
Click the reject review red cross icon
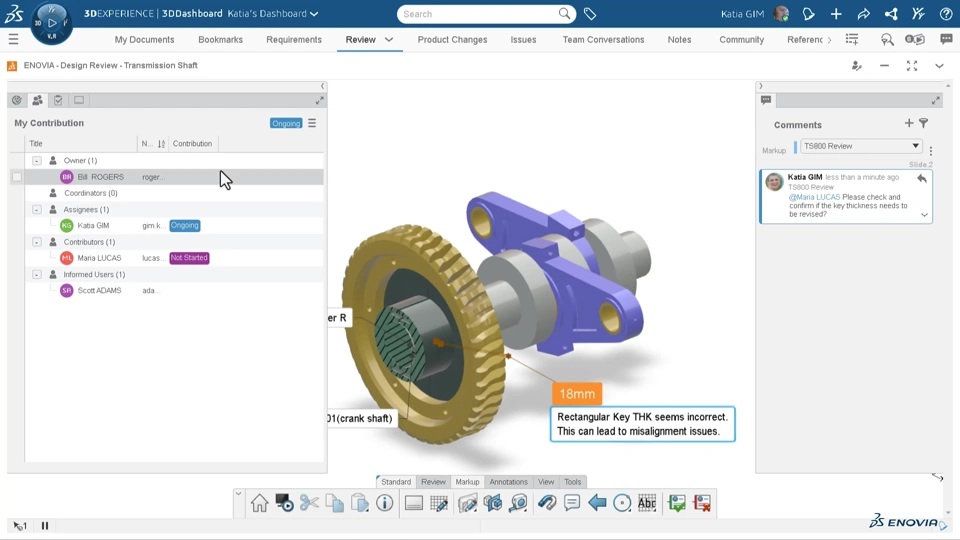tap(702, 503)
